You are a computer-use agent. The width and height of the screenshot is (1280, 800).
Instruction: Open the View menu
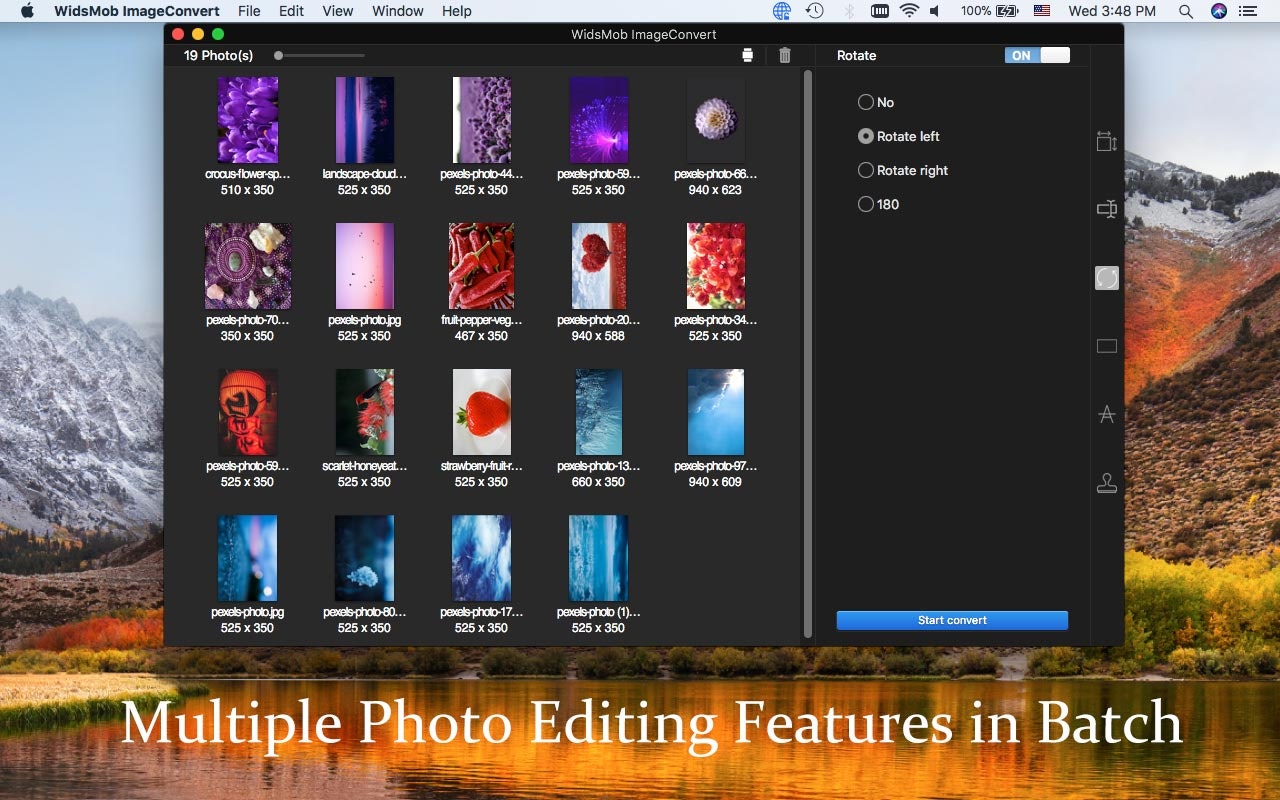(337, 11)
